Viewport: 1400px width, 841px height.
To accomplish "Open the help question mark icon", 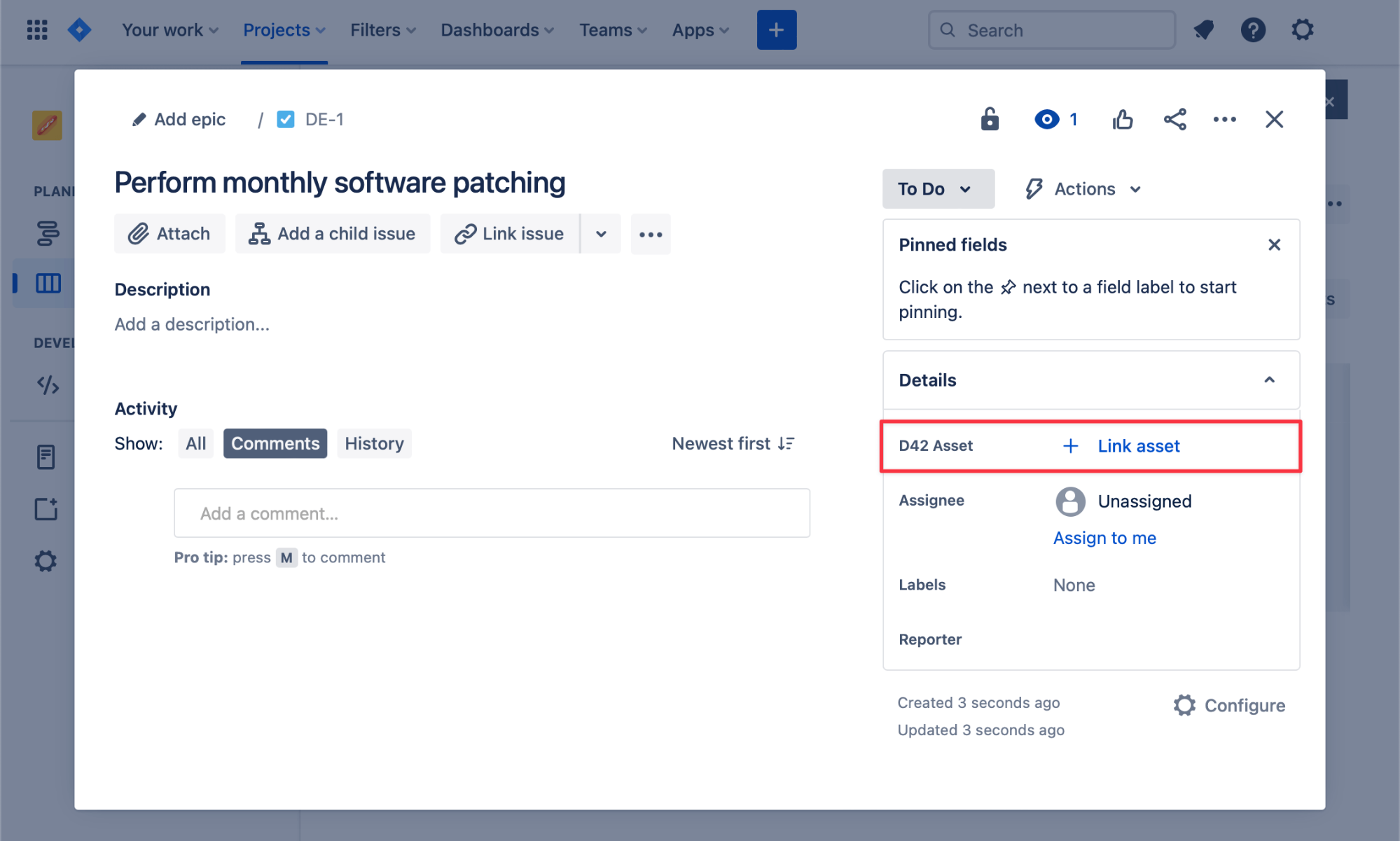I will click(x=1252, y=30).
